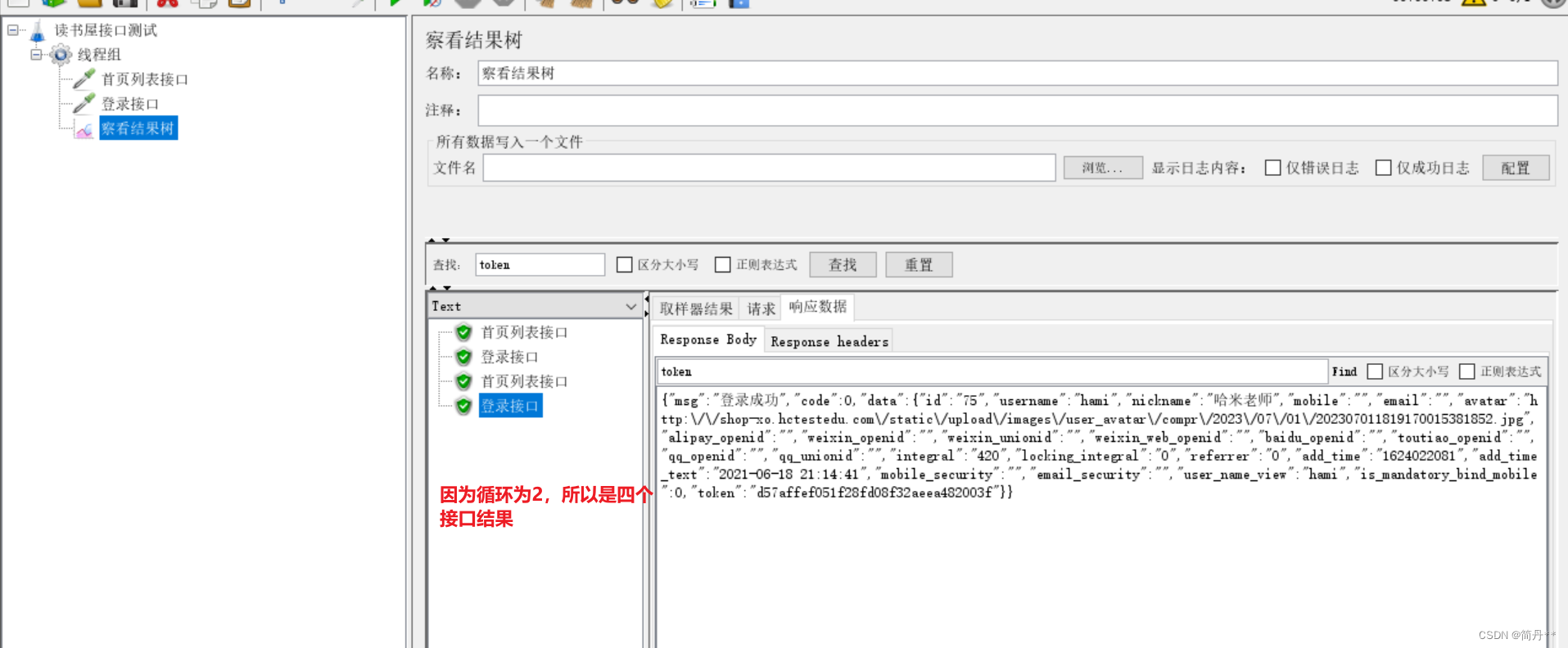Click the 重置 reset button
1568x648 pixels.
919,264
